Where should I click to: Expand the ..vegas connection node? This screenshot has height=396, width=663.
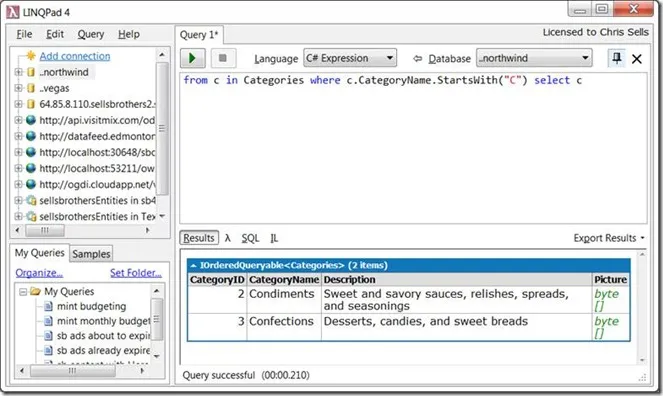pos(18,88)
